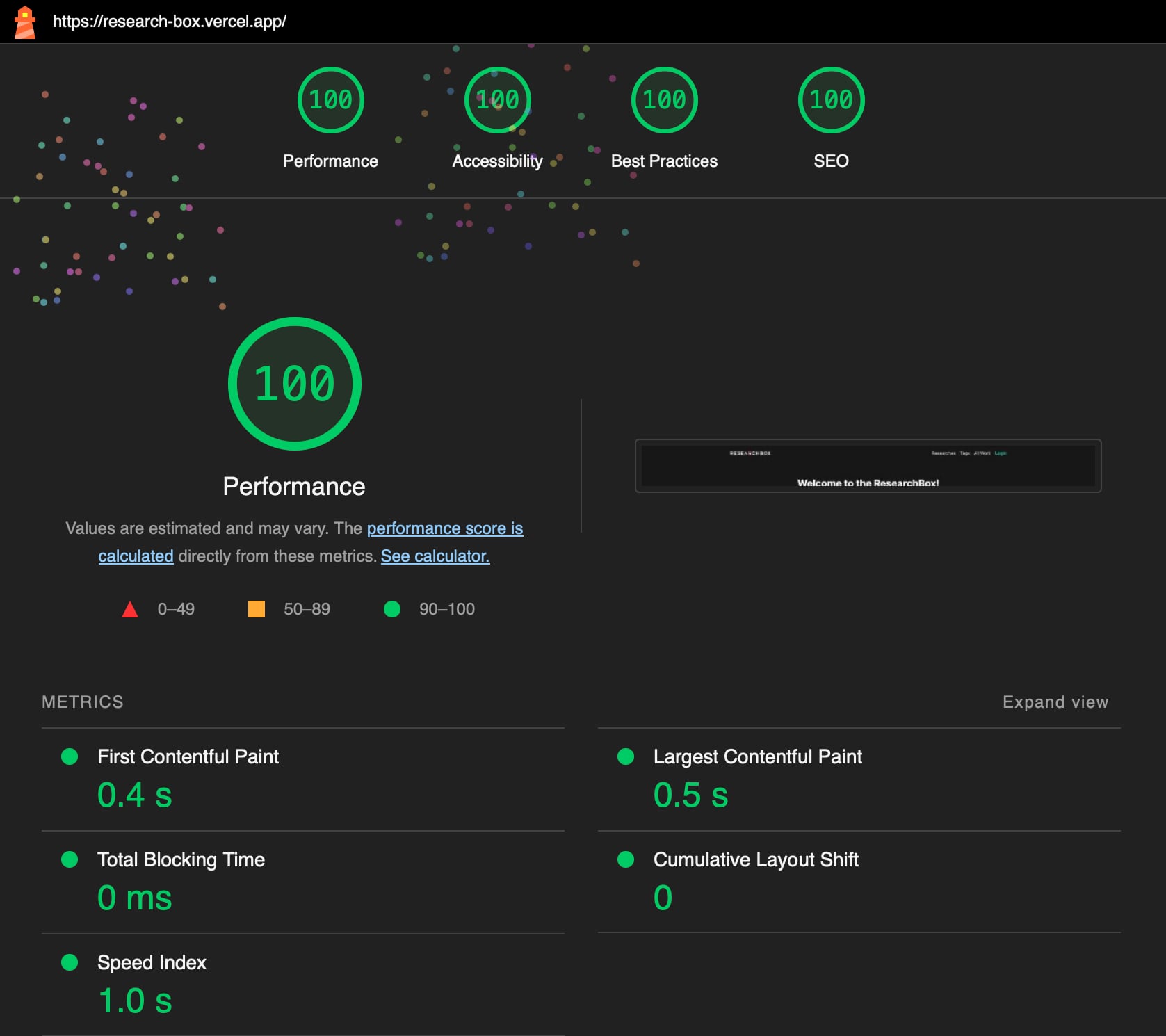Click the Total Blocking Time green status dot

tap(70, 859)
